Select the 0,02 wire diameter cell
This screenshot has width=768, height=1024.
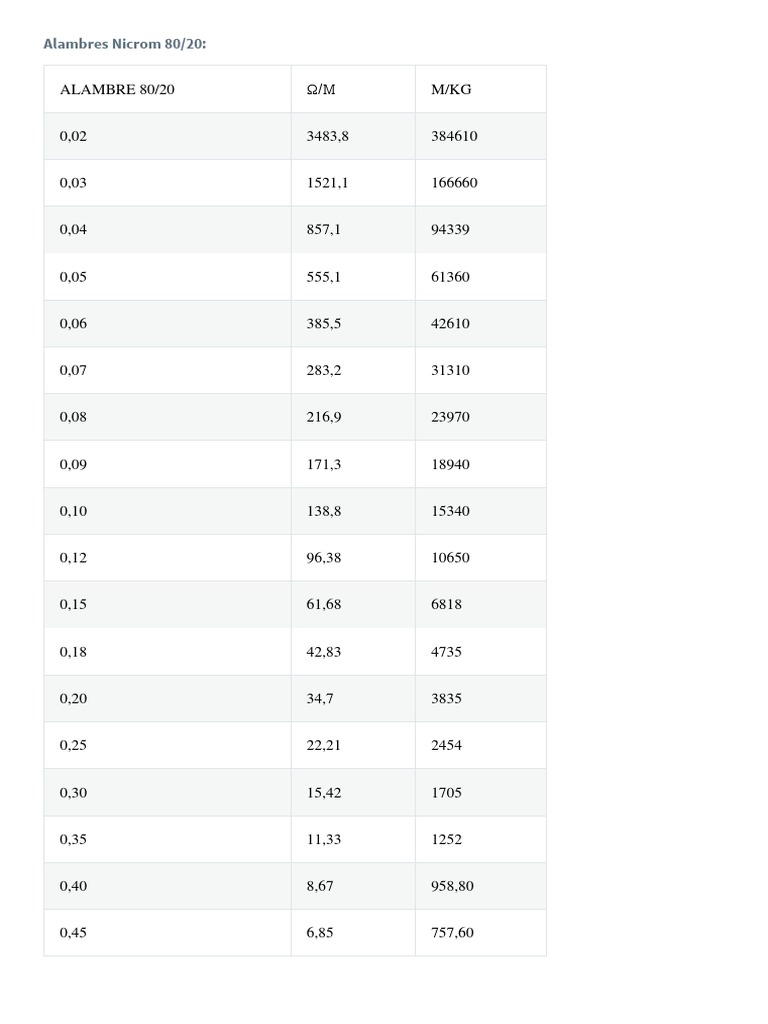click(74, 136)
